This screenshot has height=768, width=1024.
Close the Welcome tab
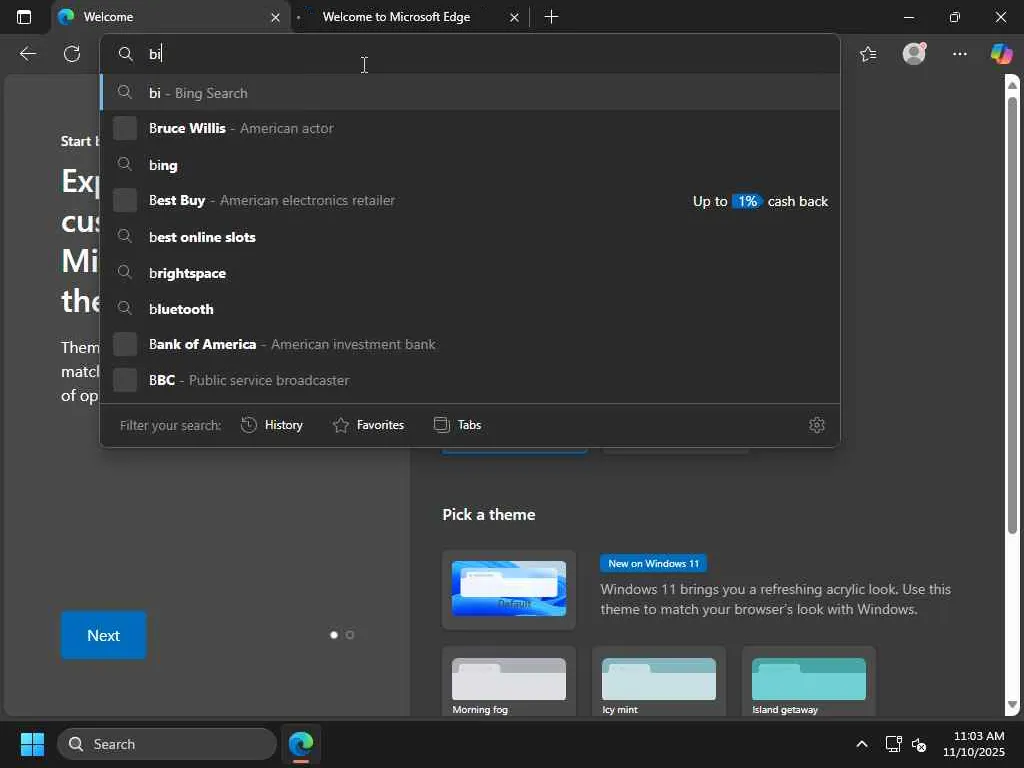276,18
